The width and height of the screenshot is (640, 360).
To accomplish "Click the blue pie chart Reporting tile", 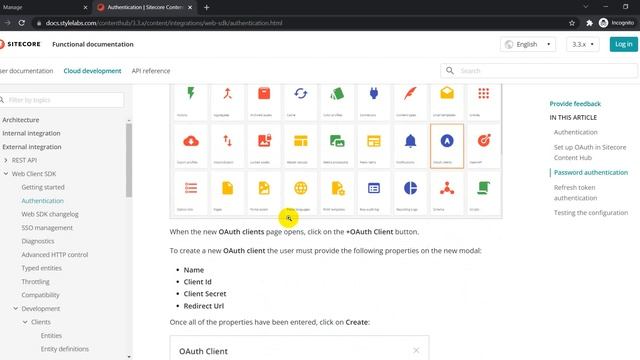I will click(410, 193).
